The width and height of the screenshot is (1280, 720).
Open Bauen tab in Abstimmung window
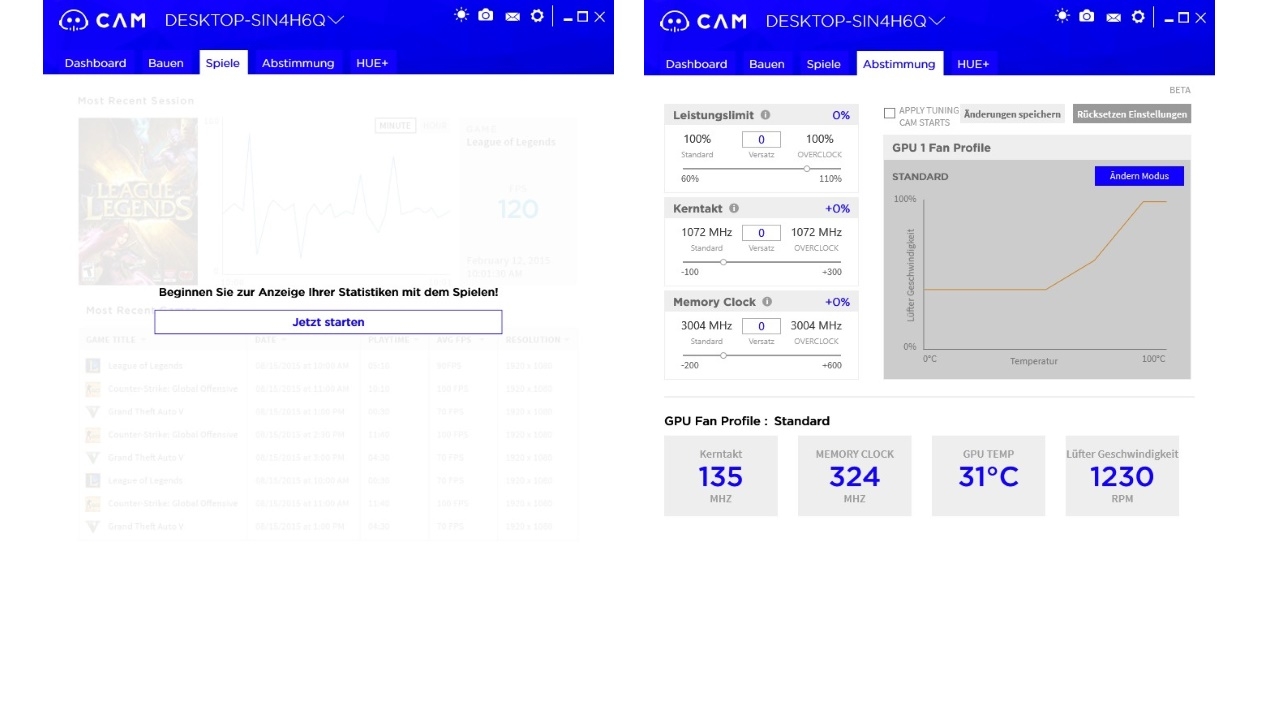767,64
